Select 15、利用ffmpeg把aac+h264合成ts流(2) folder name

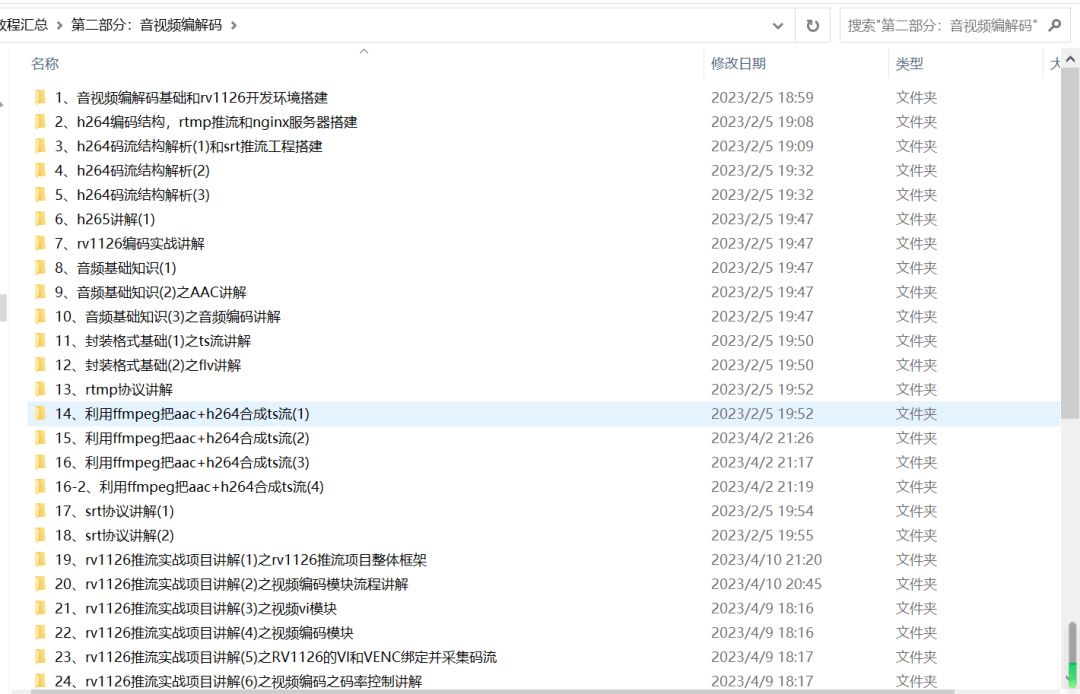point(183,438)
